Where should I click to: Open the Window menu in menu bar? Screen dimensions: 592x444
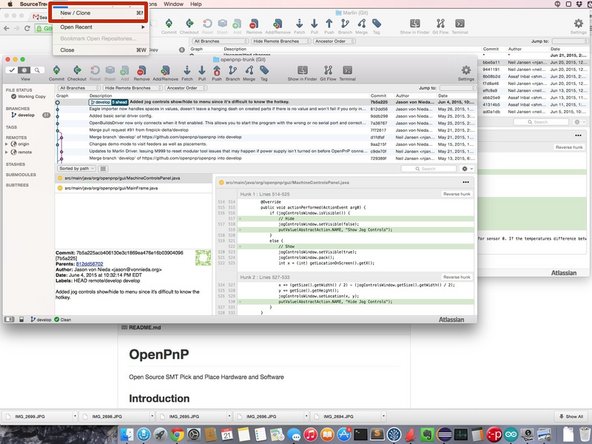[173, 4]
